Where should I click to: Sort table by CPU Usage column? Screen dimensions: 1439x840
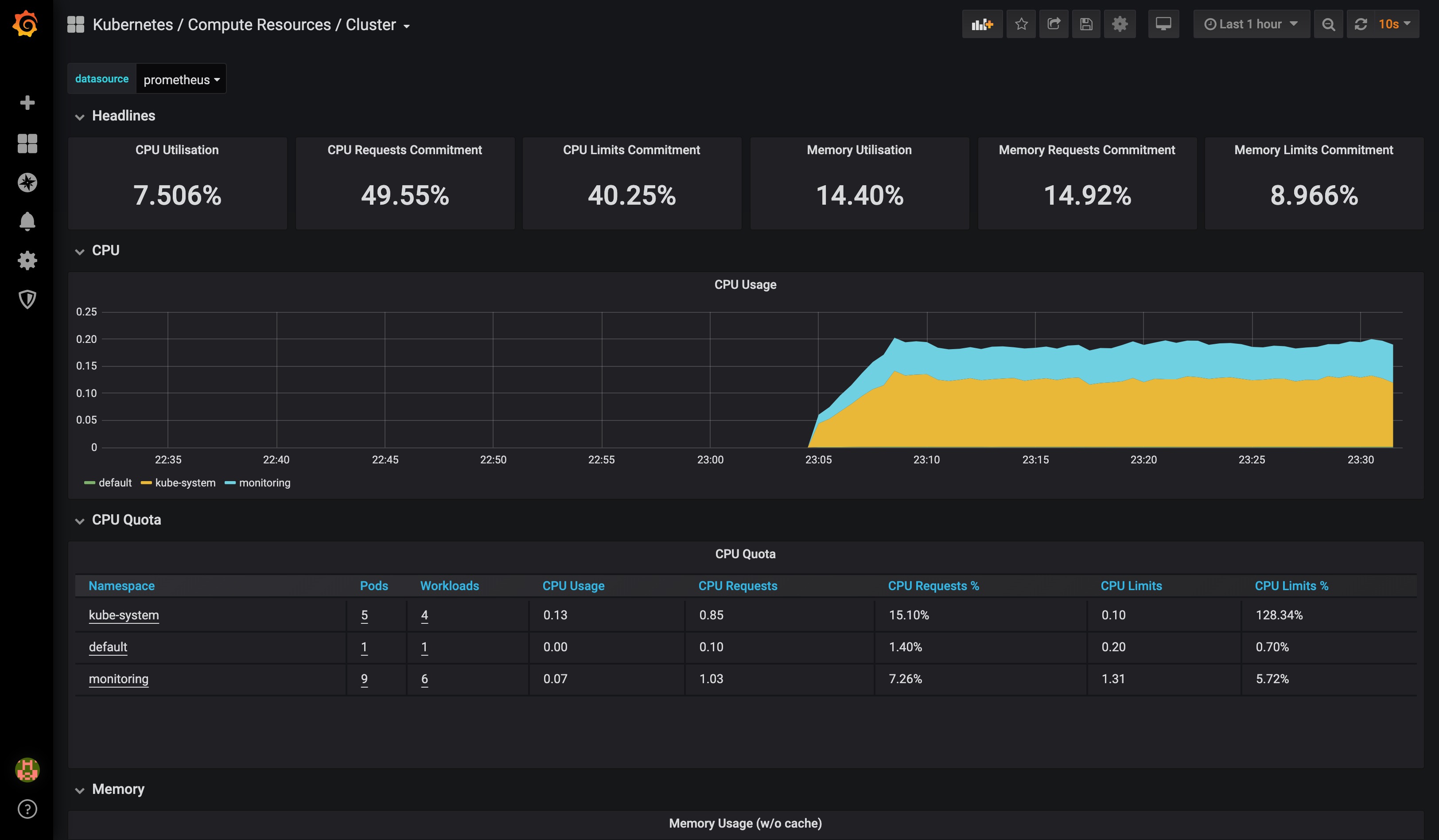[x=573, y=586]
